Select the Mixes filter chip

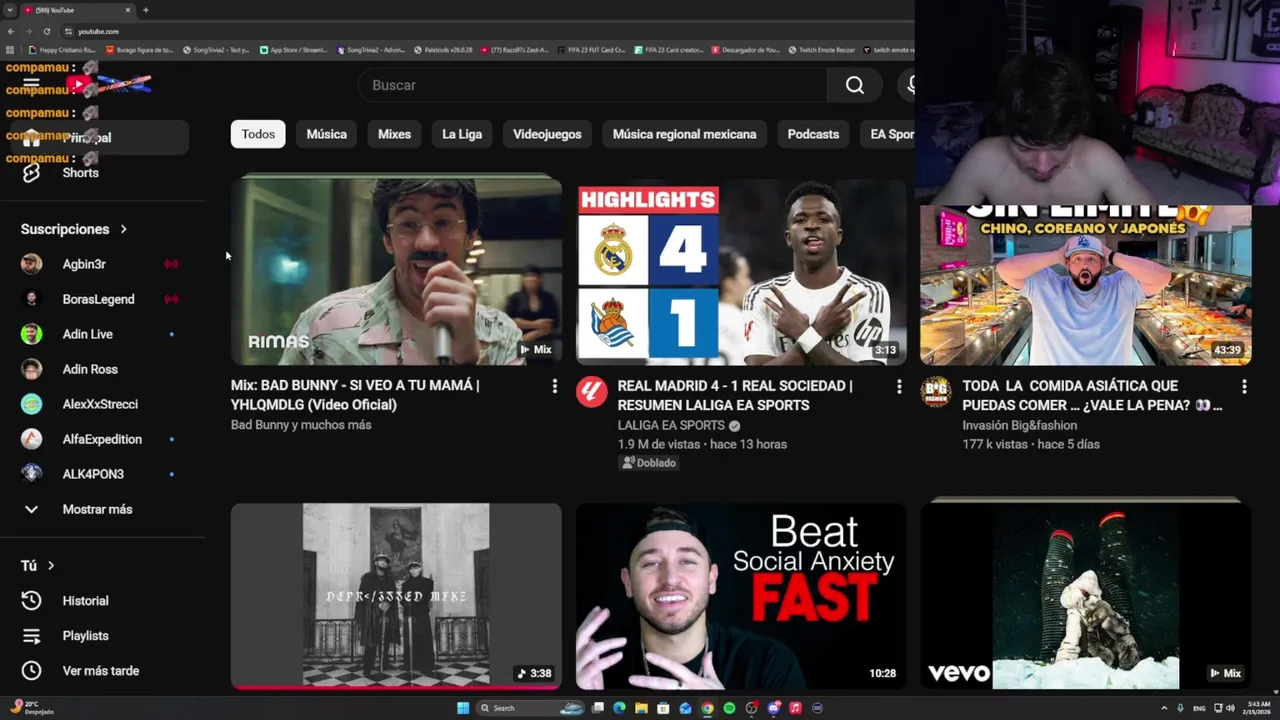pos(394,134)
